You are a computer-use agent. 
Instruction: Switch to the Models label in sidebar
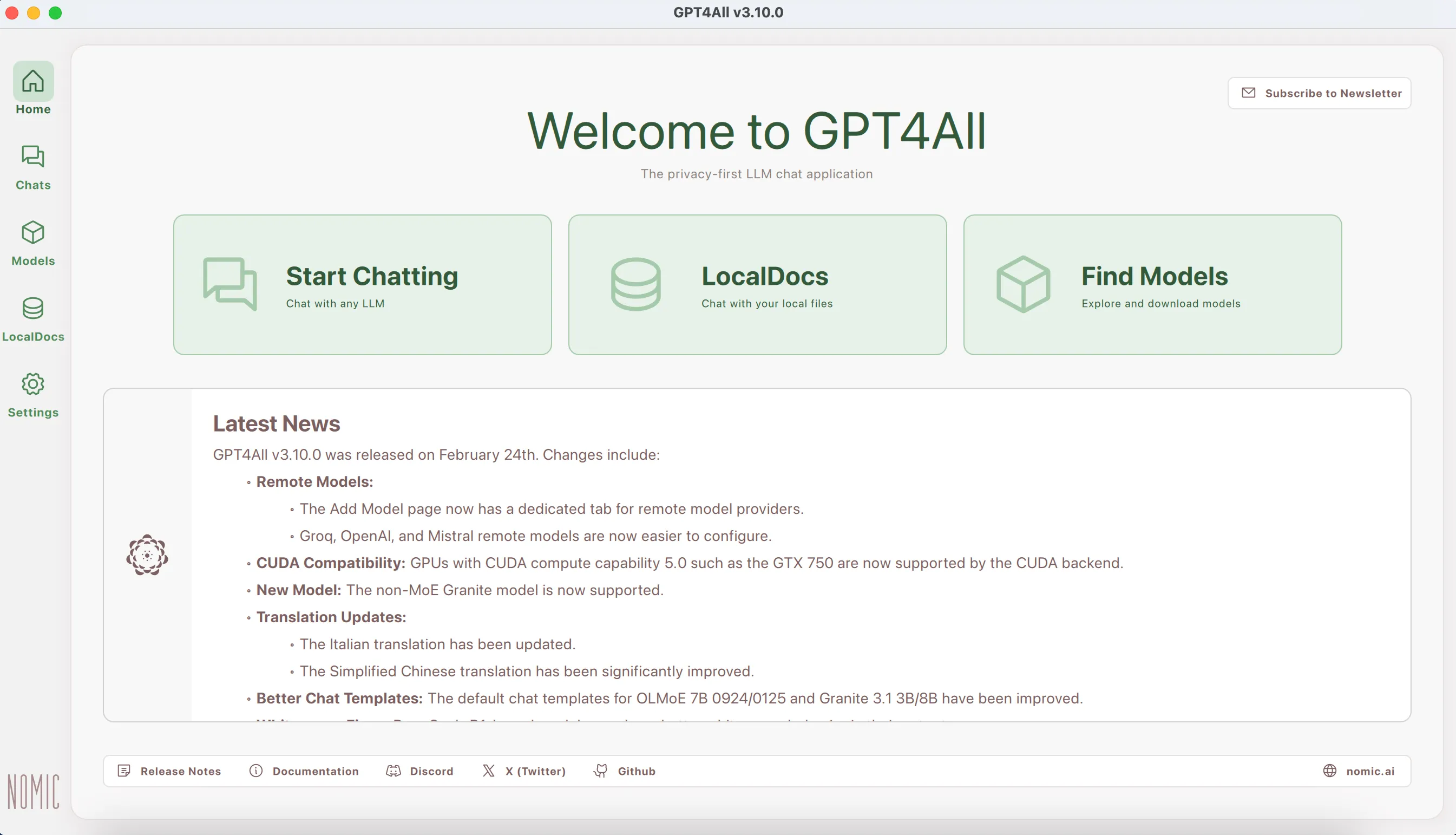pyautogui.click(x=33, y=260)
